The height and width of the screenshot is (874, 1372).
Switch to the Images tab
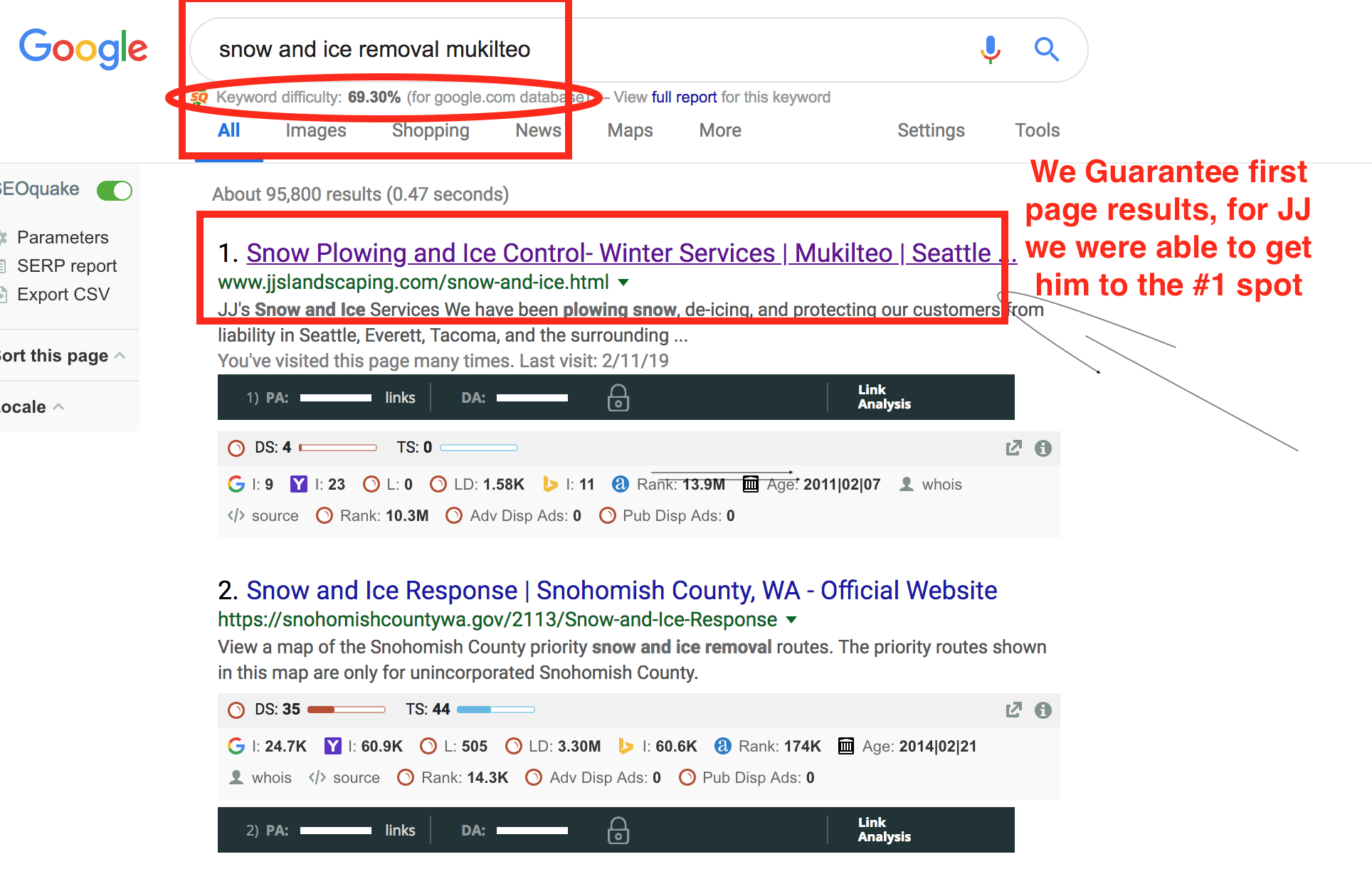point(315,130)
